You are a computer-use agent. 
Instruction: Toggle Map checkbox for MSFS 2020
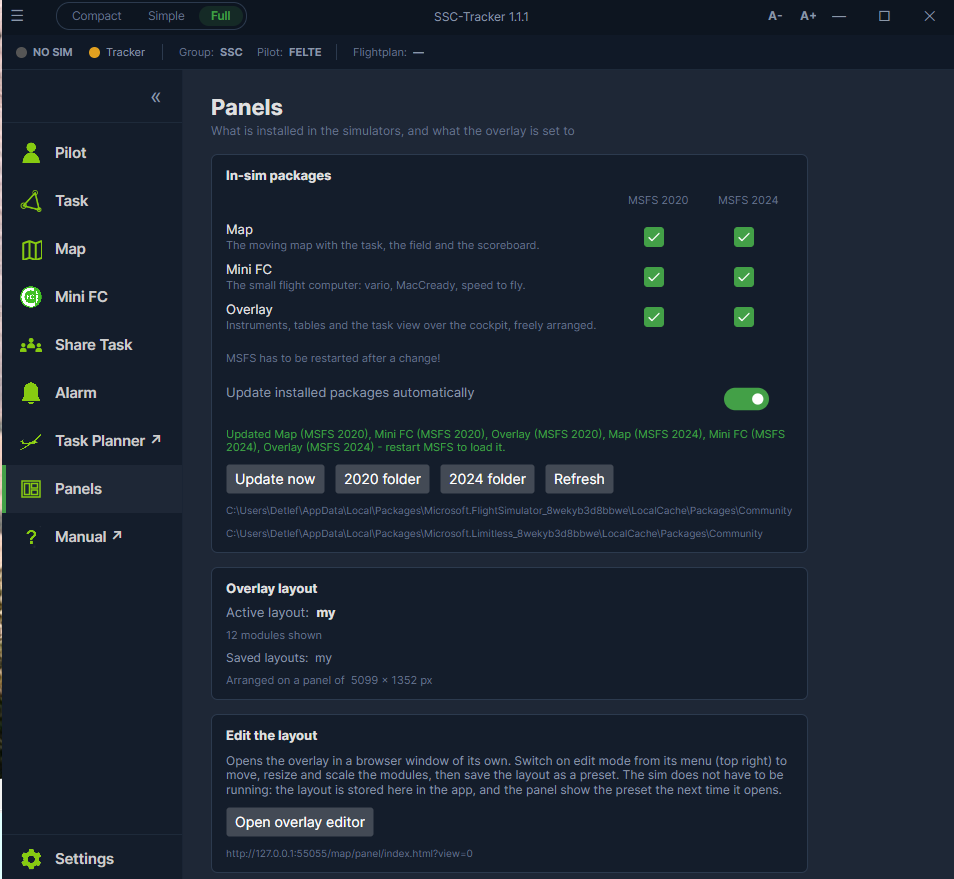[654, 237]
